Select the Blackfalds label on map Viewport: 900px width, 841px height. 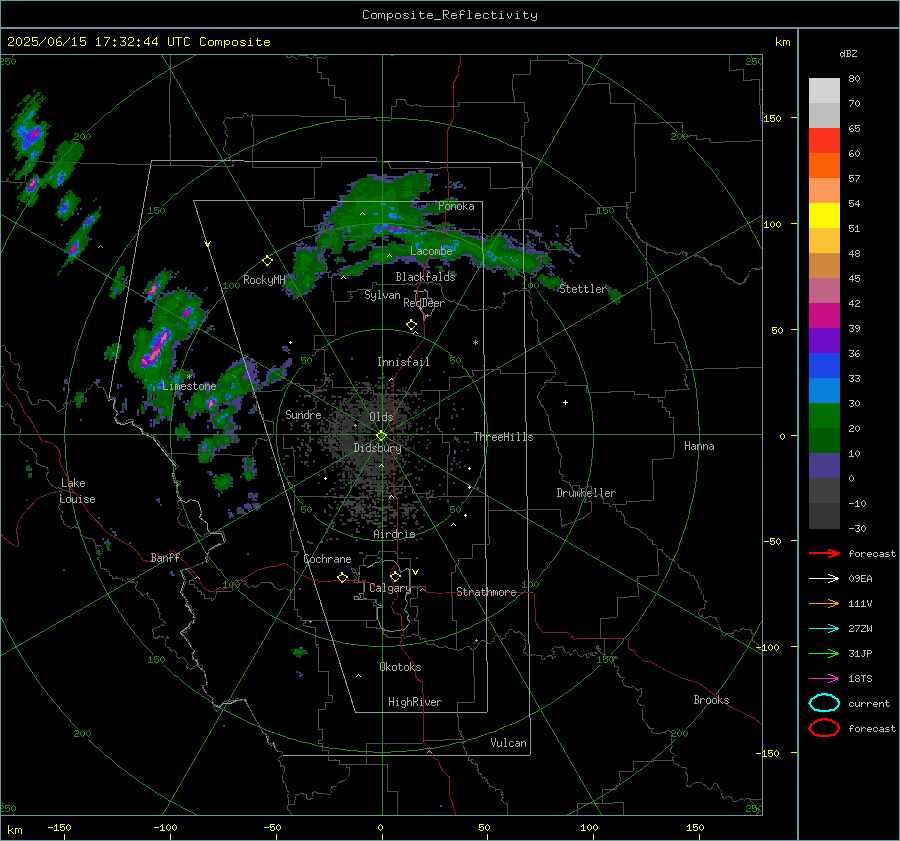coord(425,277)
